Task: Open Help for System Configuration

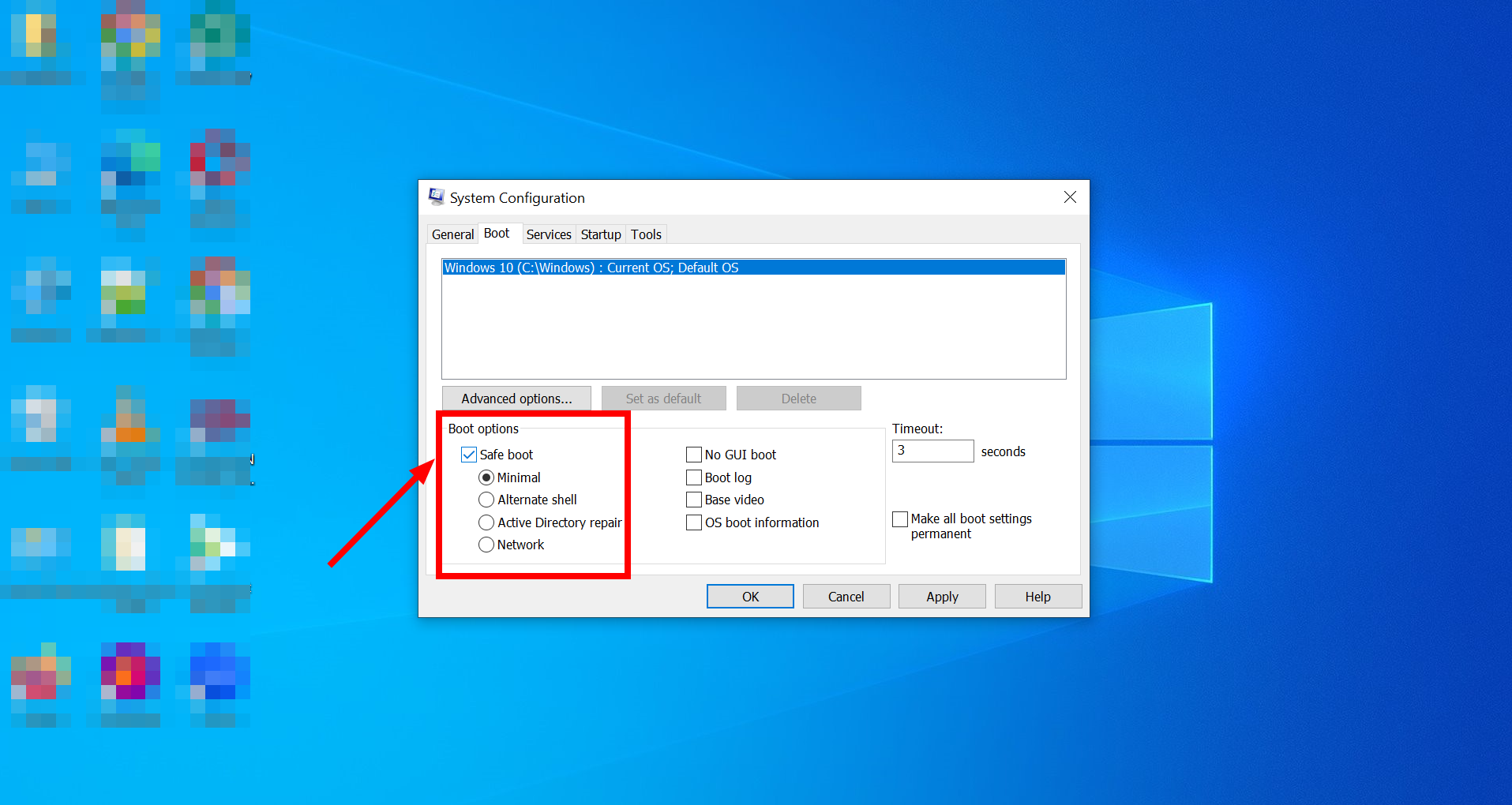Action: point(1037,597)
